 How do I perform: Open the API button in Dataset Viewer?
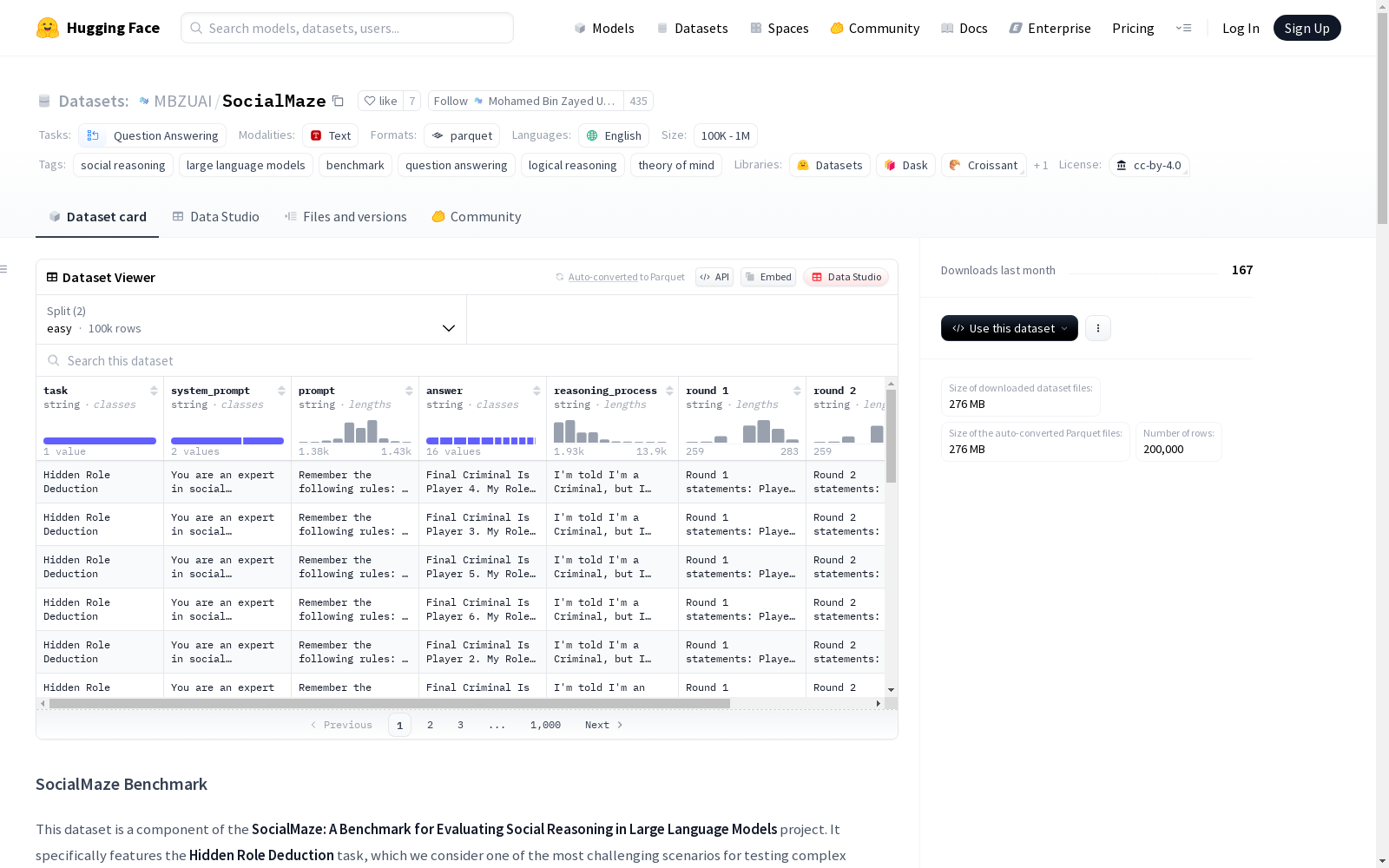(x=714, y=277)
